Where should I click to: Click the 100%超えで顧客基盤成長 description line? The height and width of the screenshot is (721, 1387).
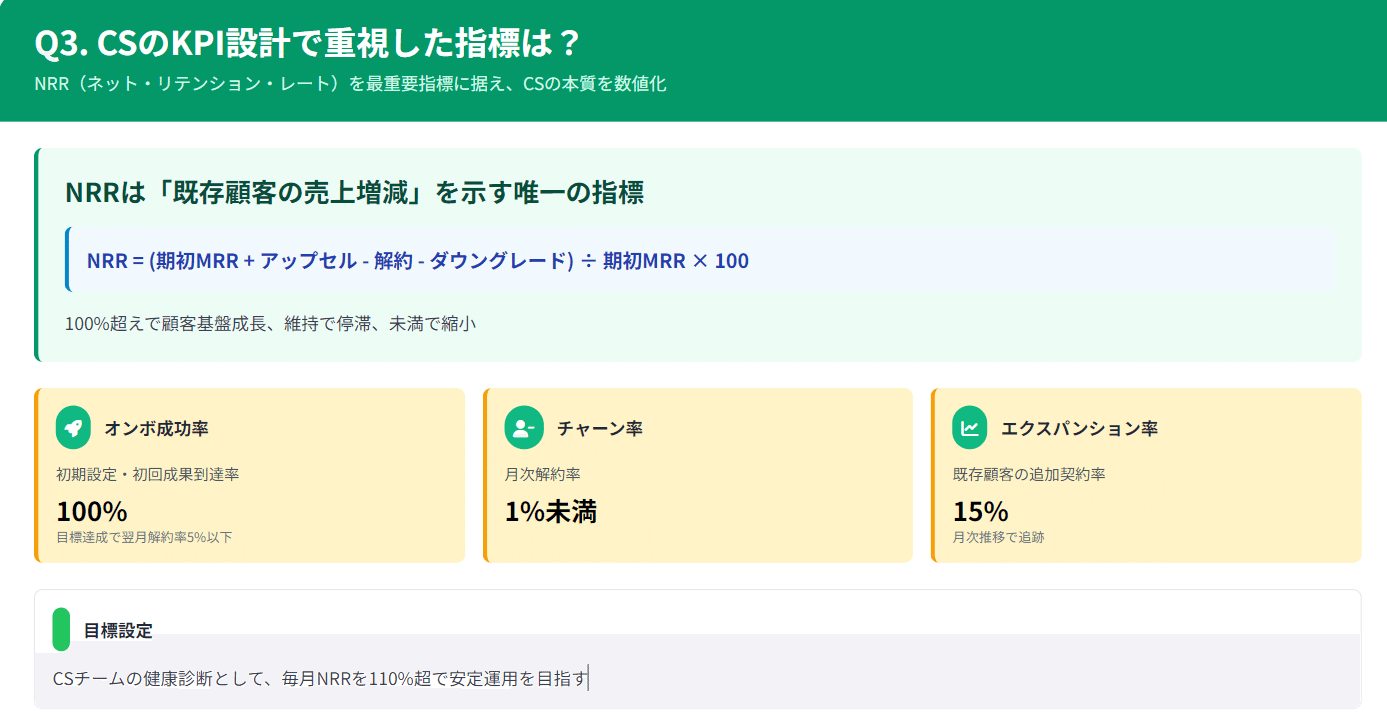click(270, 324)
